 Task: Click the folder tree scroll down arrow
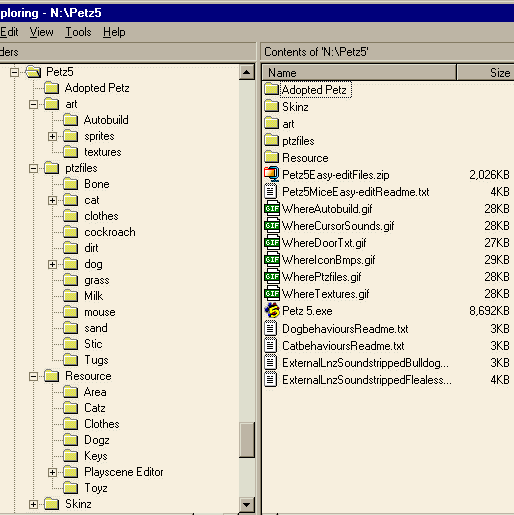coord(247,504)
